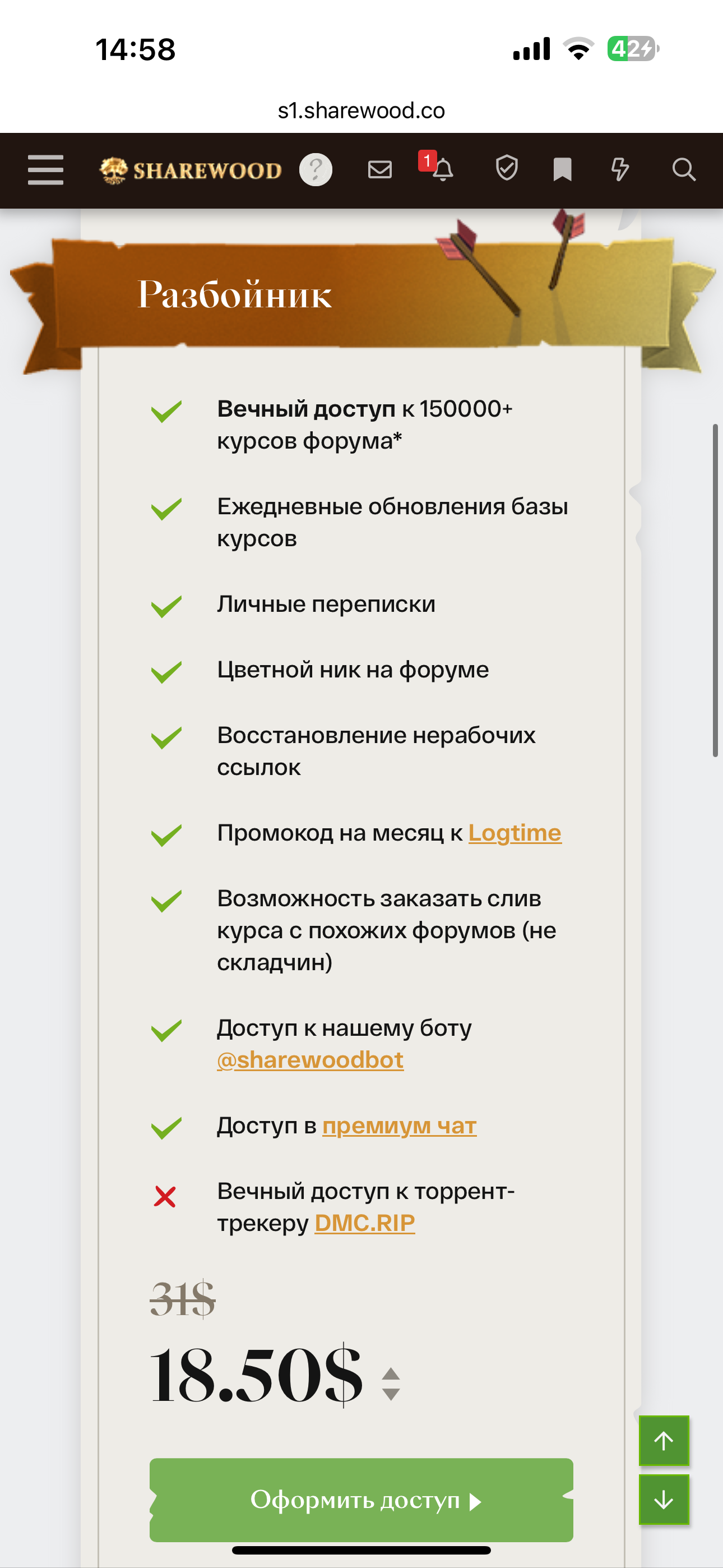Open bookmarks icon in header
The image size is (723, 1568).
562,170
